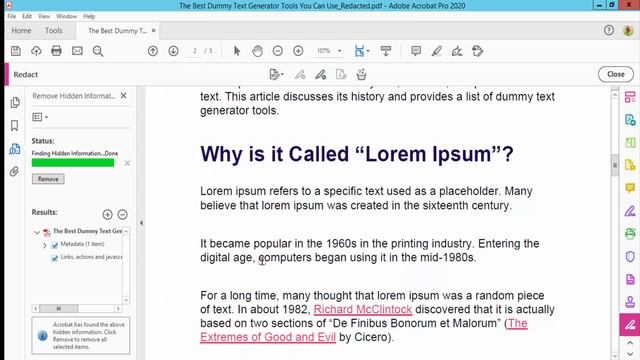This screenshot has height=360, width=640.
Task: Click the Comment tool in right pane
Action: [630, 188]
